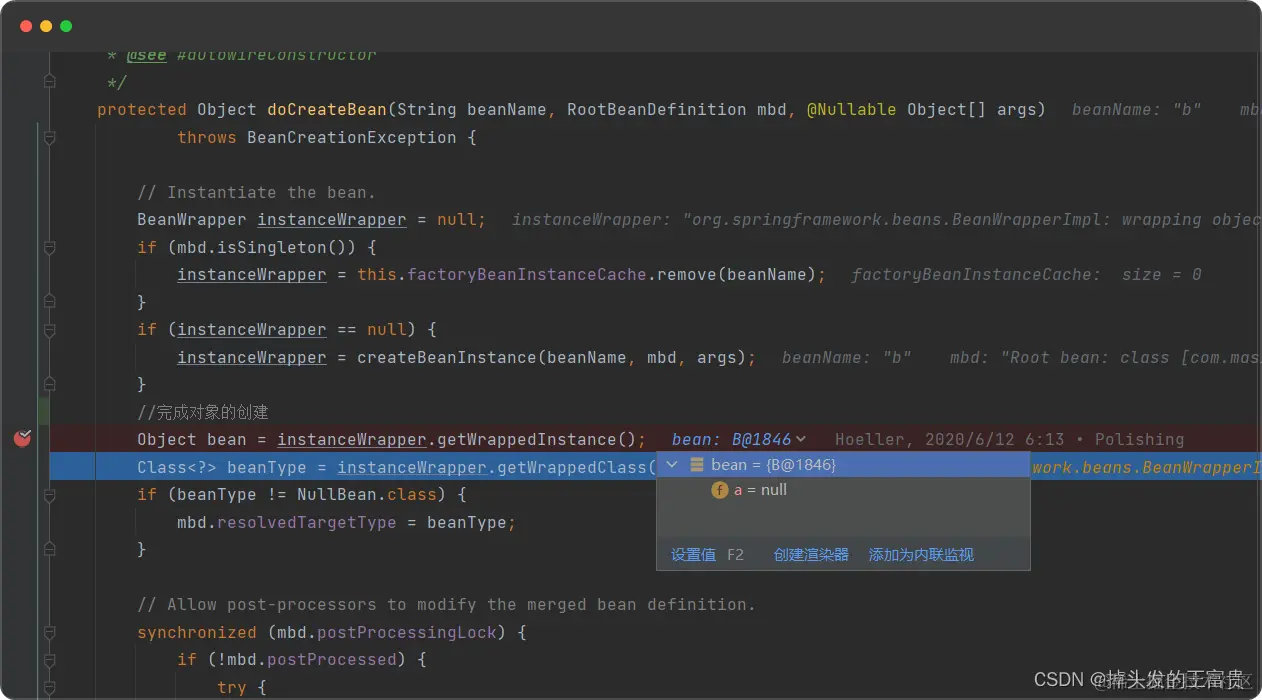Click 'BeanWrapper' type in the declaration line

point(192,220)
